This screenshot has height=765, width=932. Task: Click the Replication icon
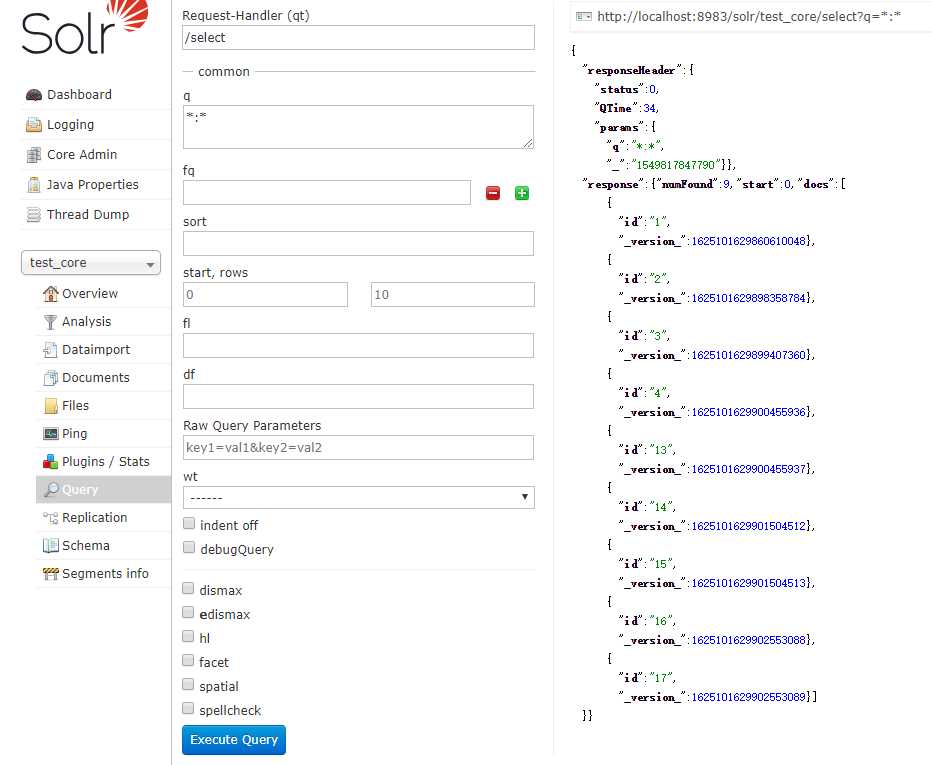(51, 518)
